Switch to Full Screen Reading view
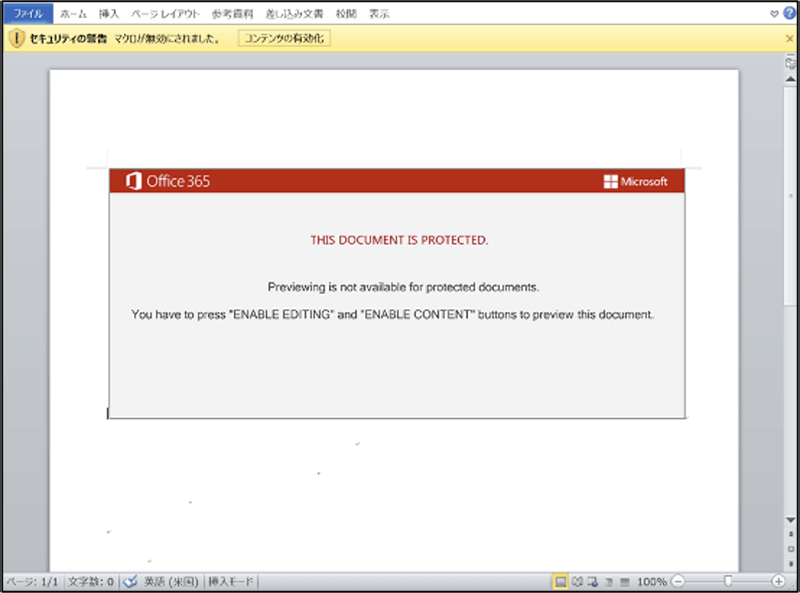The width and height of the screenshot is (800, 593). tap(577, 581)
